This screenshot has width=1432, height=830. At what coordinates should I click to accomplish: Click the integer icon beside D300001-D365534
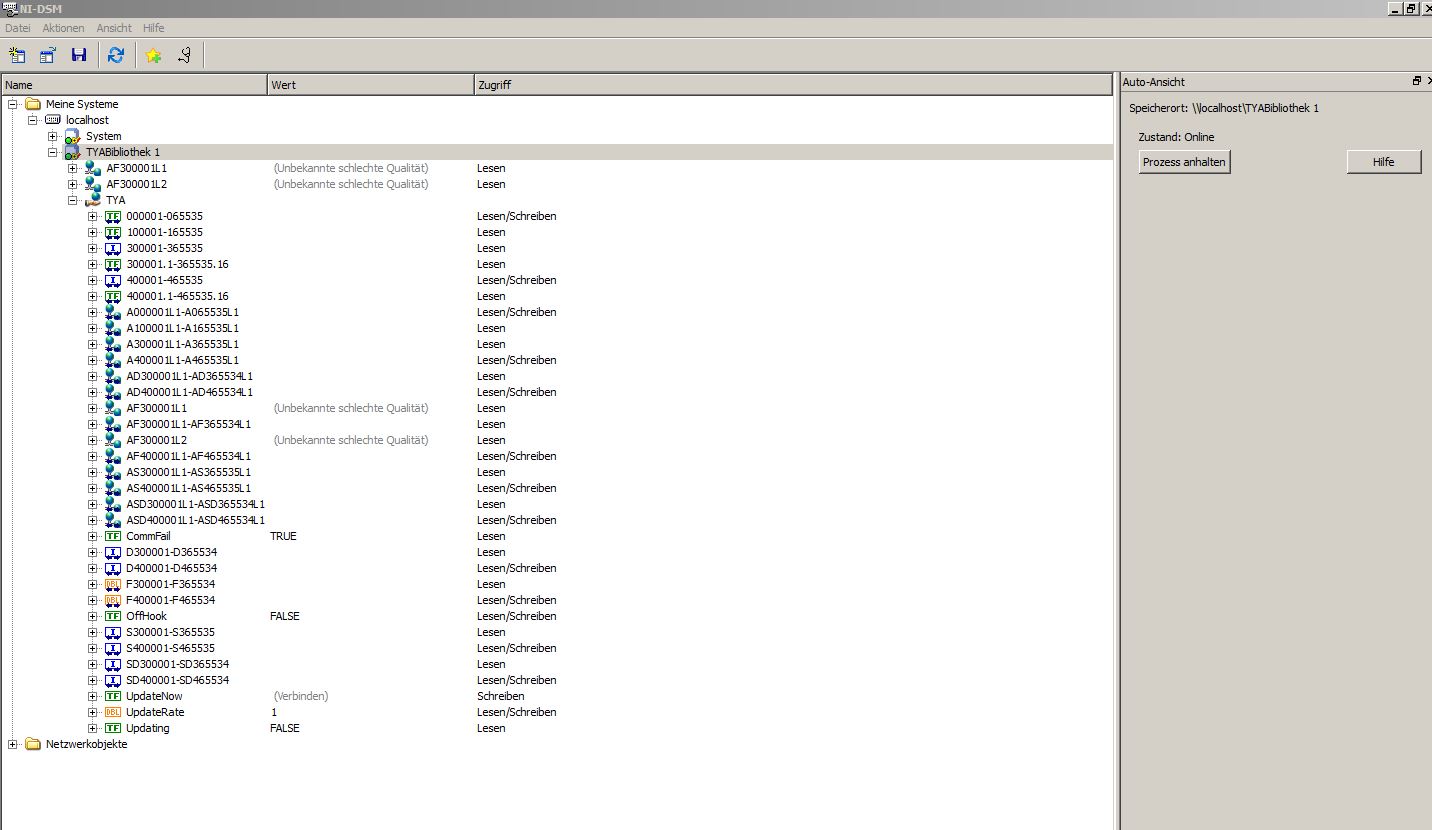point(113,552)
